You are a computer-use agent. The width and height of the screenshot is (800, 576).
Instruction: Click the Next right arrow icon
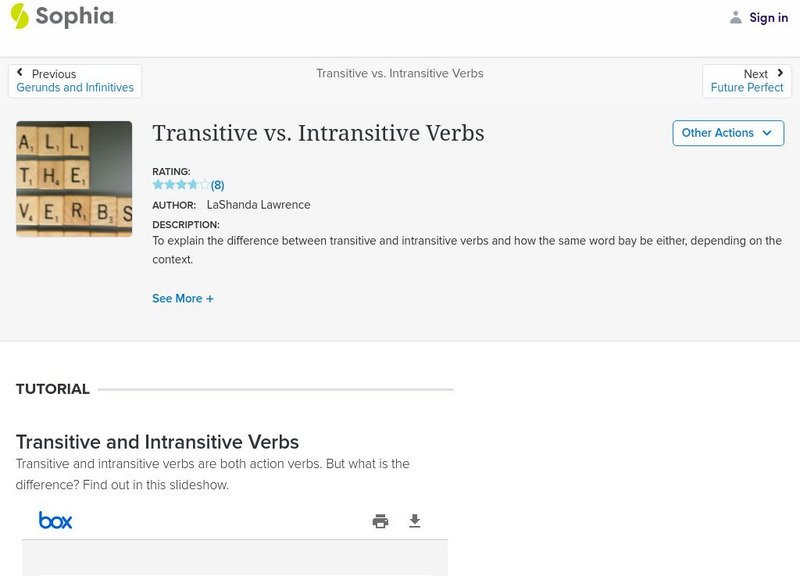780,73
